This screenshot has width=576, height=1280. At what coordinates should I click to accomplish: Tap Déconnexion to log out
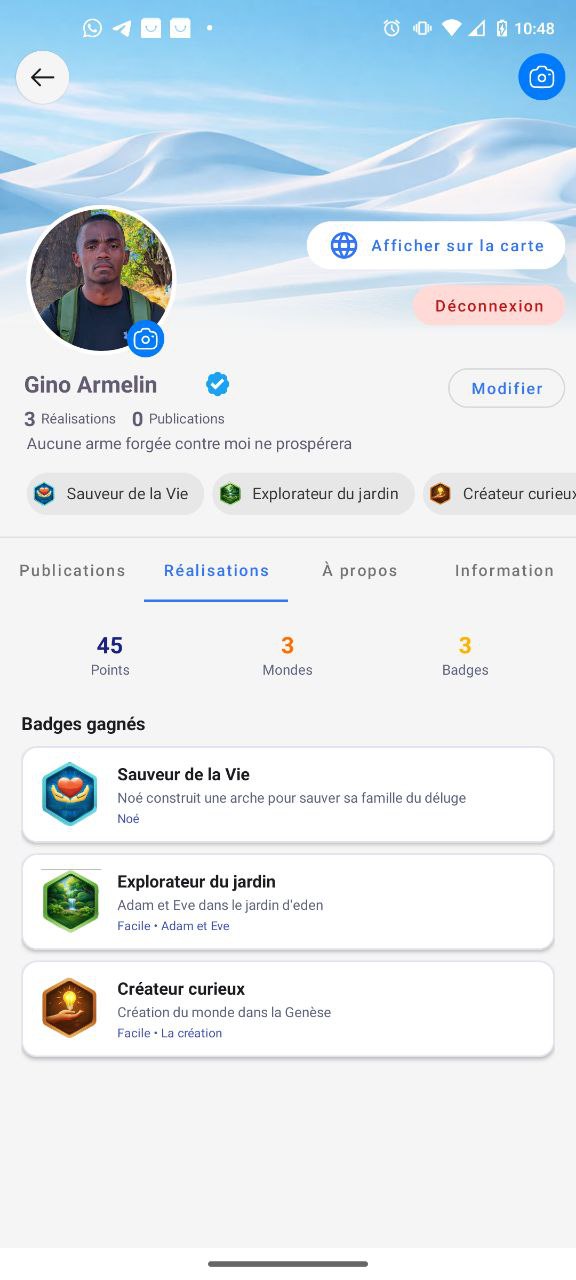tap(488, 306)
